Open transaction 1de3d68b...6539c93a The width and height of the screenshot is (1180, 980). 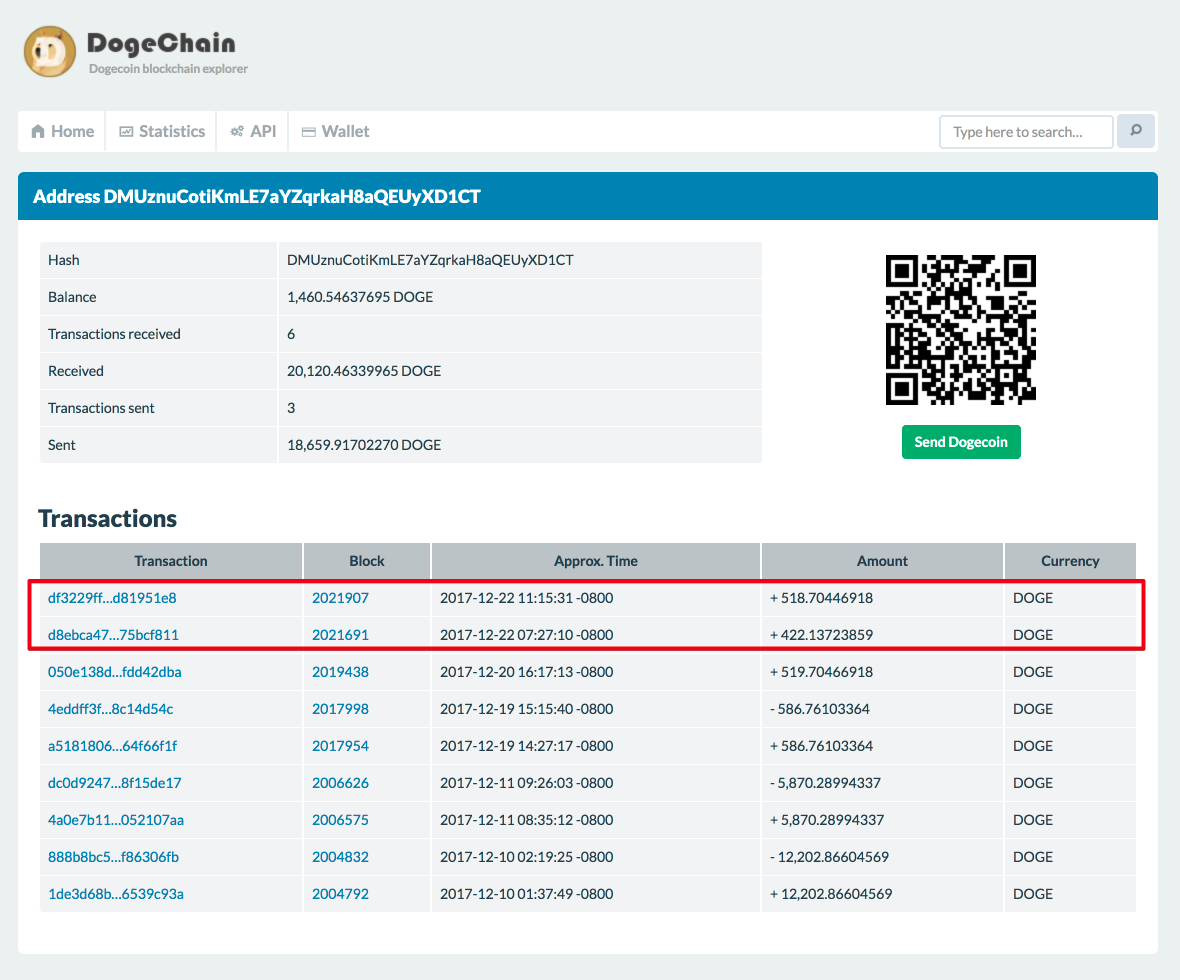pyautogui.click(x=115, y=894)
